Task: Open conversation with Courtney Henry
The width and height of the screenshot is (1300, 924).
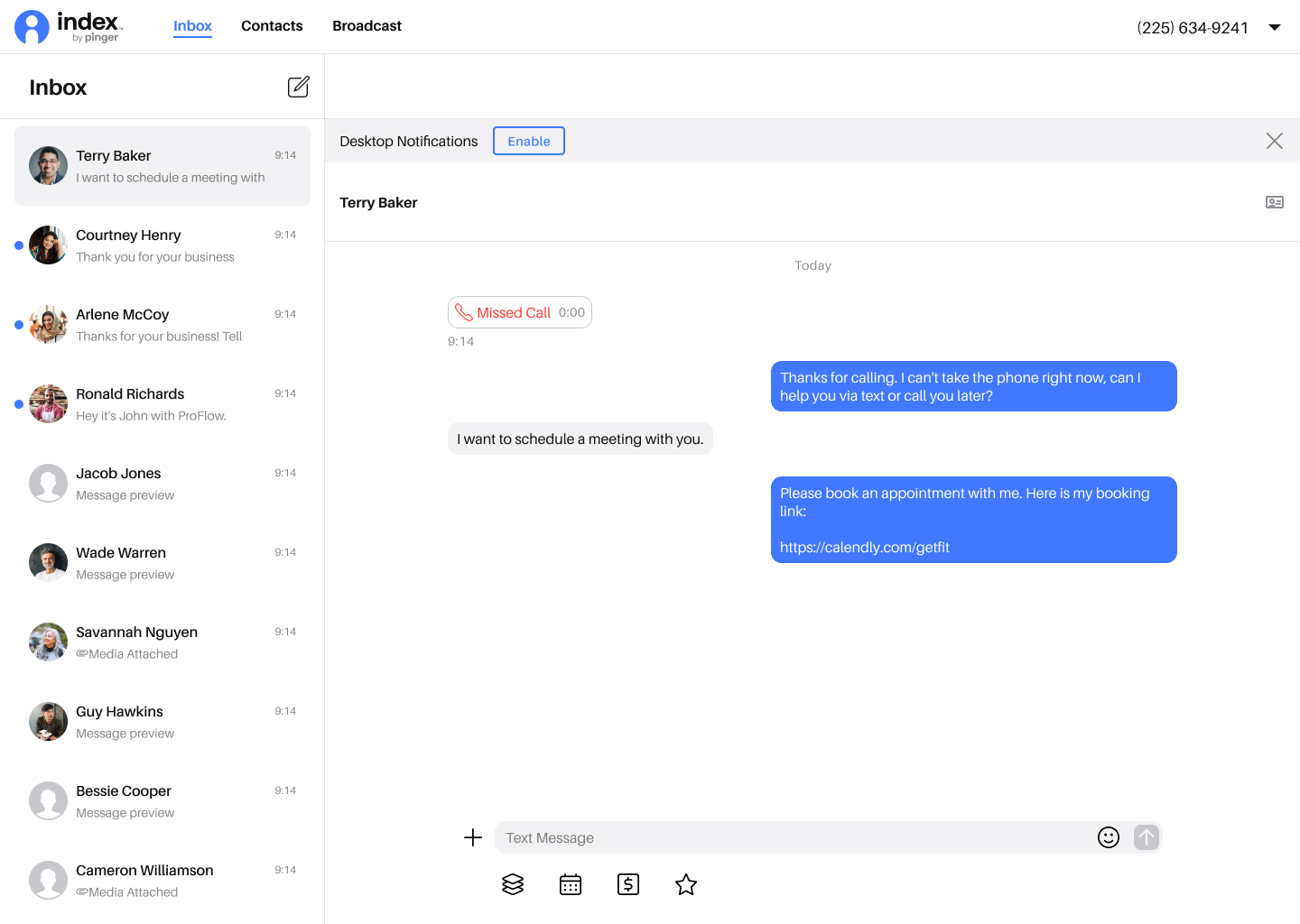Action: click(x=162, y=245)
